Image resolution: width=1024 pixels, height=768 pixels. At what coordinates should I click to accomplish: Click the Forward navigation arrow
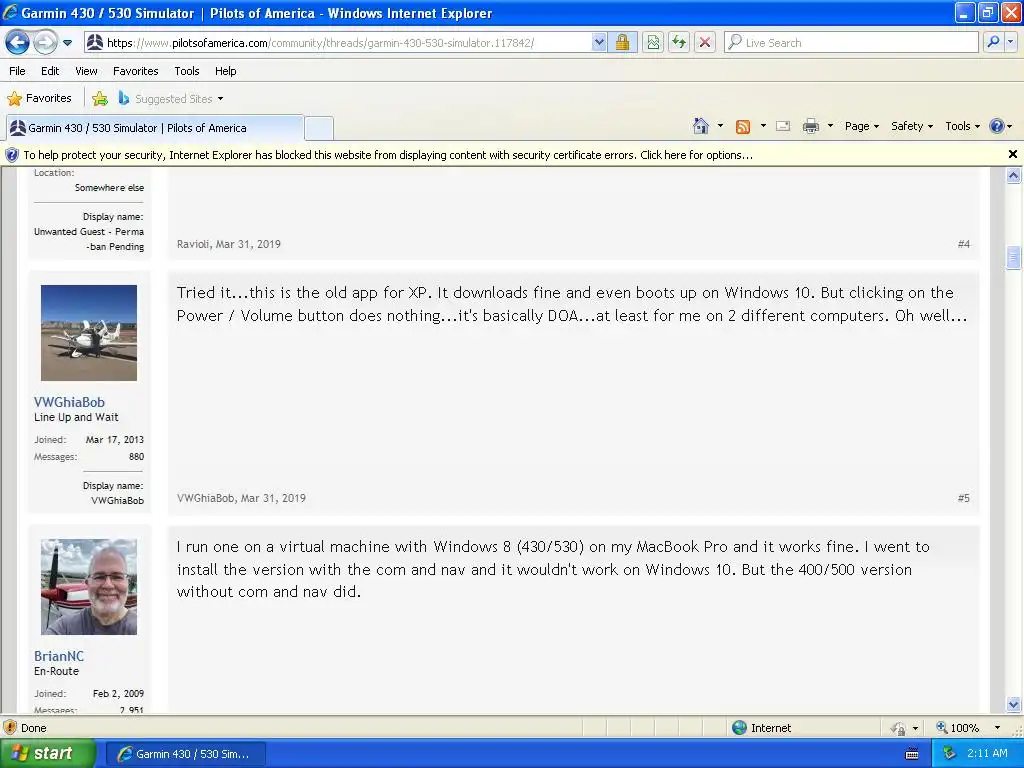click(x=45, y=42)
